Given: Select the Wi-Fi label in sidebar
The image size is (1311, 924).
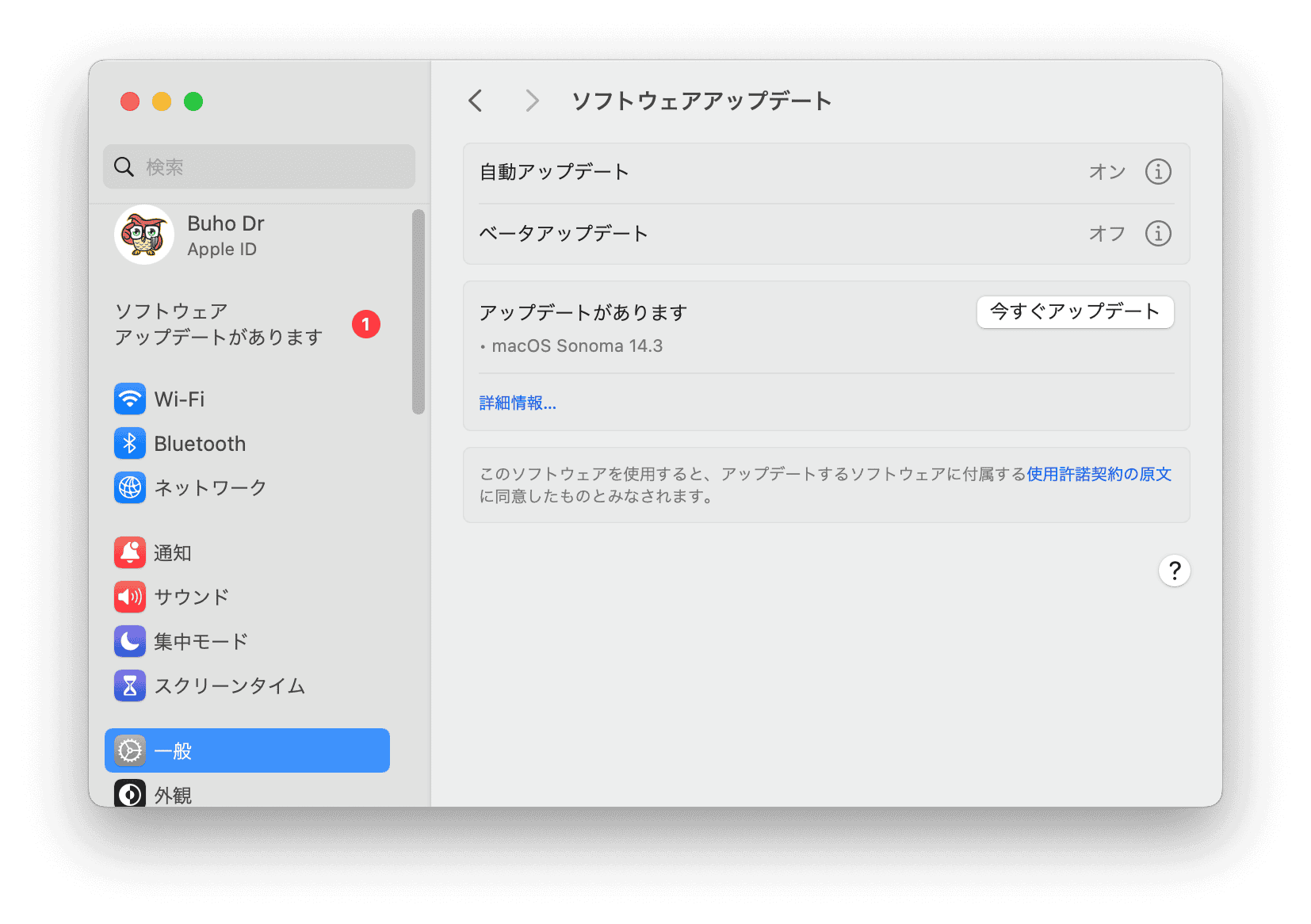Looking at the screenshot, I should click(x=179, y=399).
